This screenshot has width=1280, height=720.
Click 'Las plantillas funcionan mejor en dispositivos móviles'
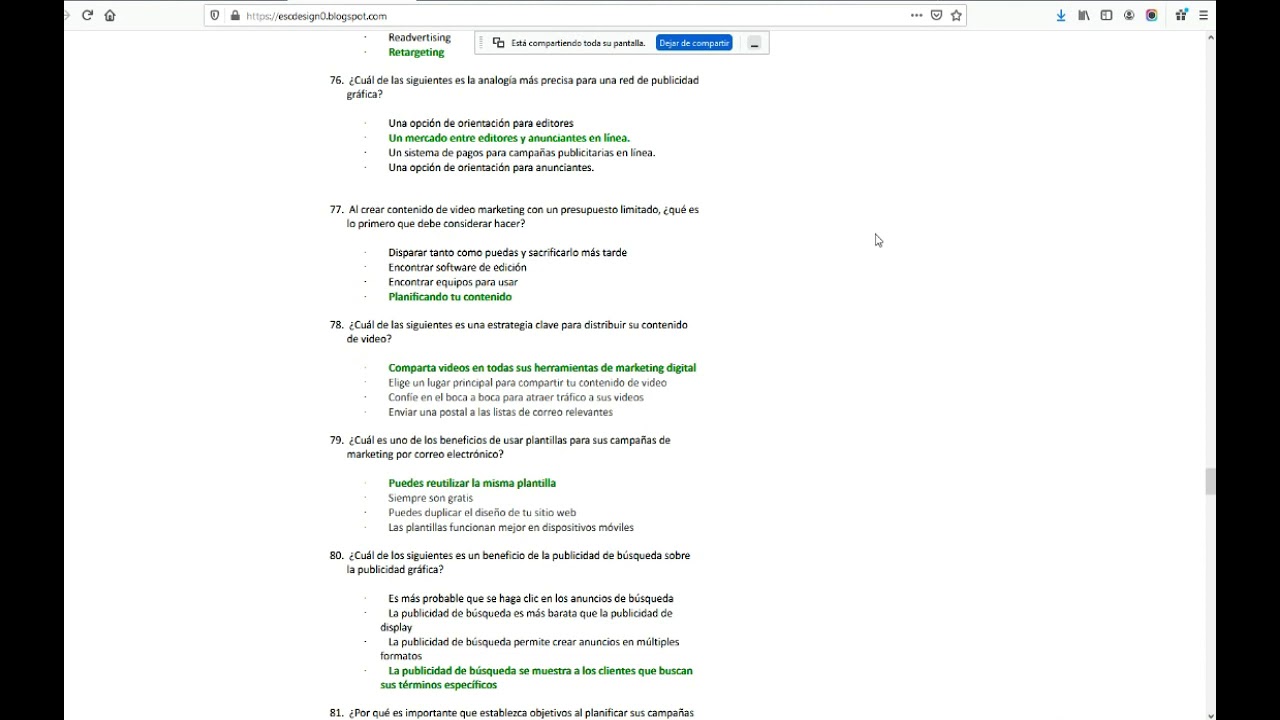510,527
